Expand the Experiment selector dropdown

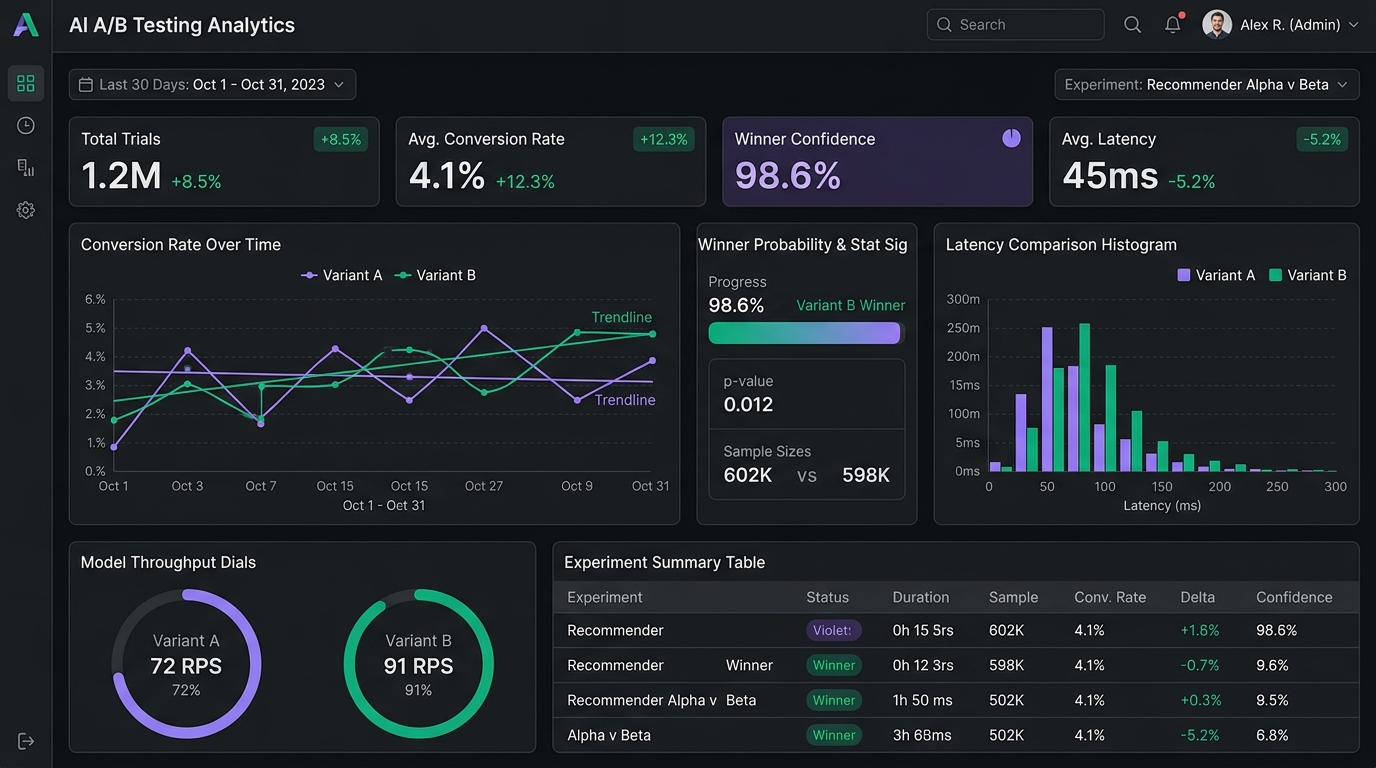click(x=1207, y=85)
